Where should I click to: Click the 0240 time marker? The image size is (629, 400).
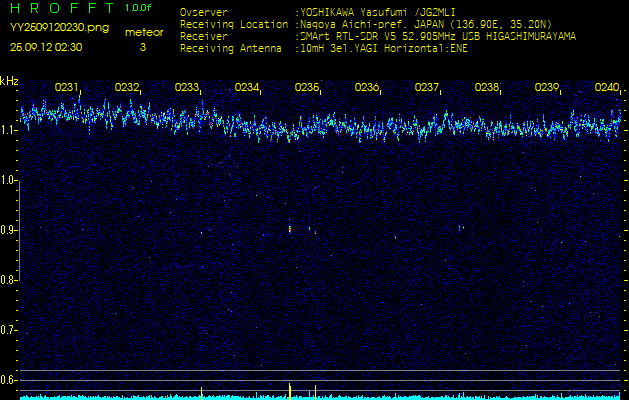[x=606, y=88]
